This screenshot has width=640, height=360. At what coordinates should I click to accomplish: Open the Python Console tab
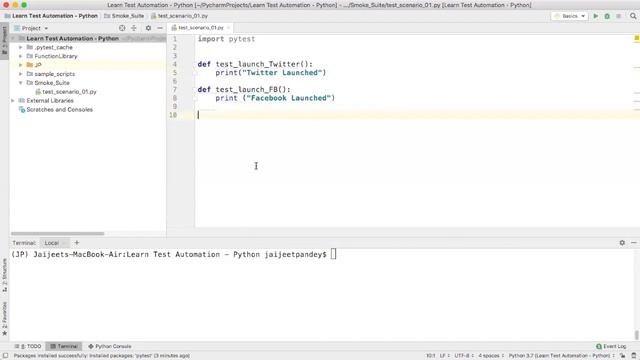pyautogui.click(x=109, y=346)
